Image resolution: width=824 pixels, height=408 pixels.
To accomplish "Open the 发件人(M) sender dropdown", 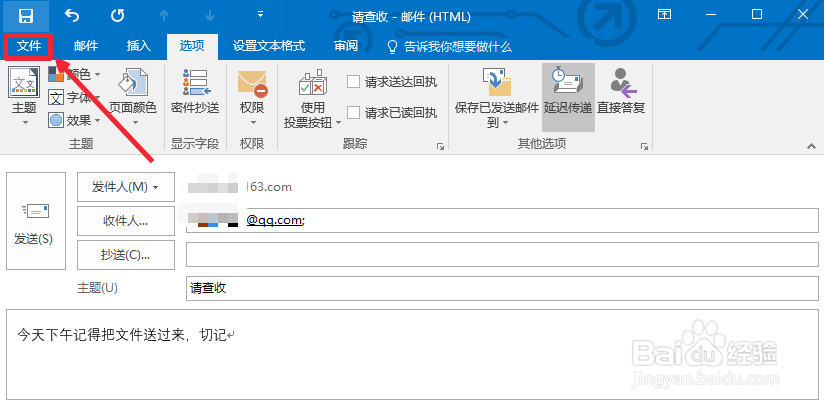I will pos(125,187).
